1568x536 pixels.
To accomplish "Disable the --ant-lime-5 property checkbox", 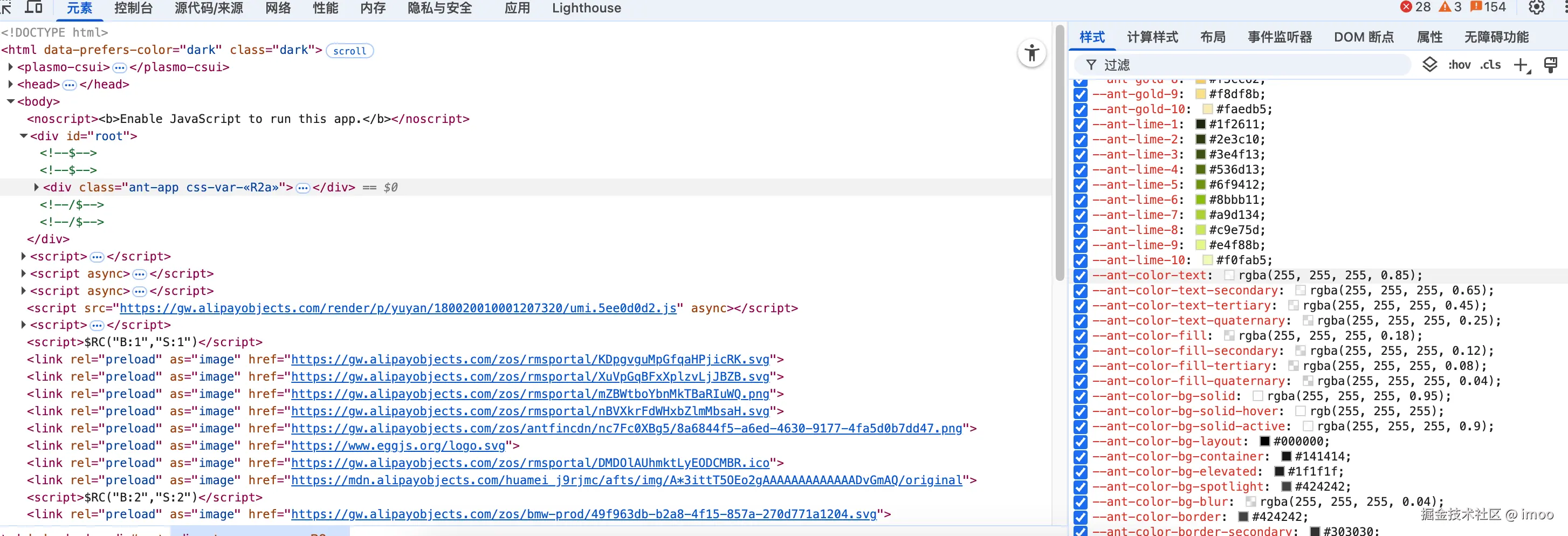I will (1081, 185).
